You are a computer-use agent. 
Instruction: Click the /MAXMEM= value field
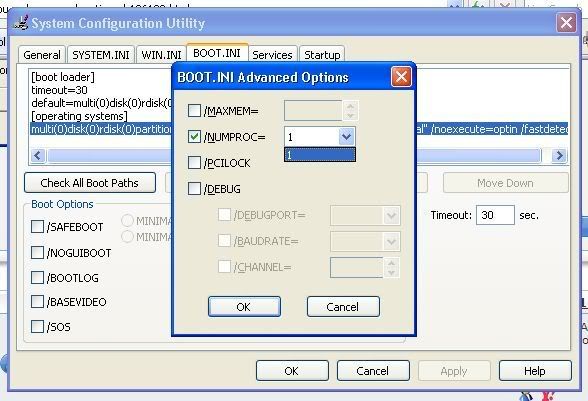[313, 111]
